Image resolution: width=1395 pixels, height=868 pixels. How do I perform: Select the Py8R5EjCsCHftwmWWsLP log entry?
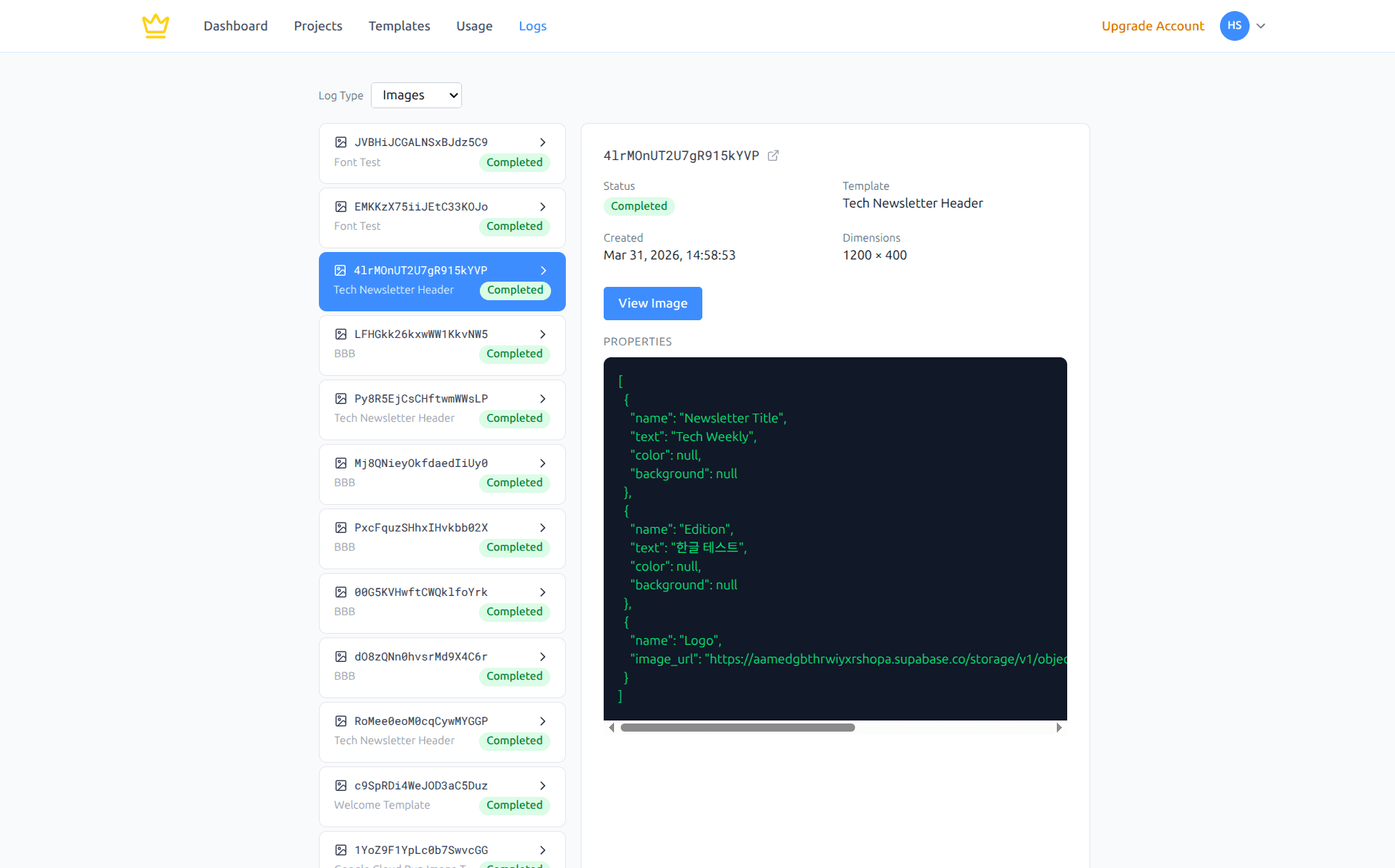(x=441, y=408)
